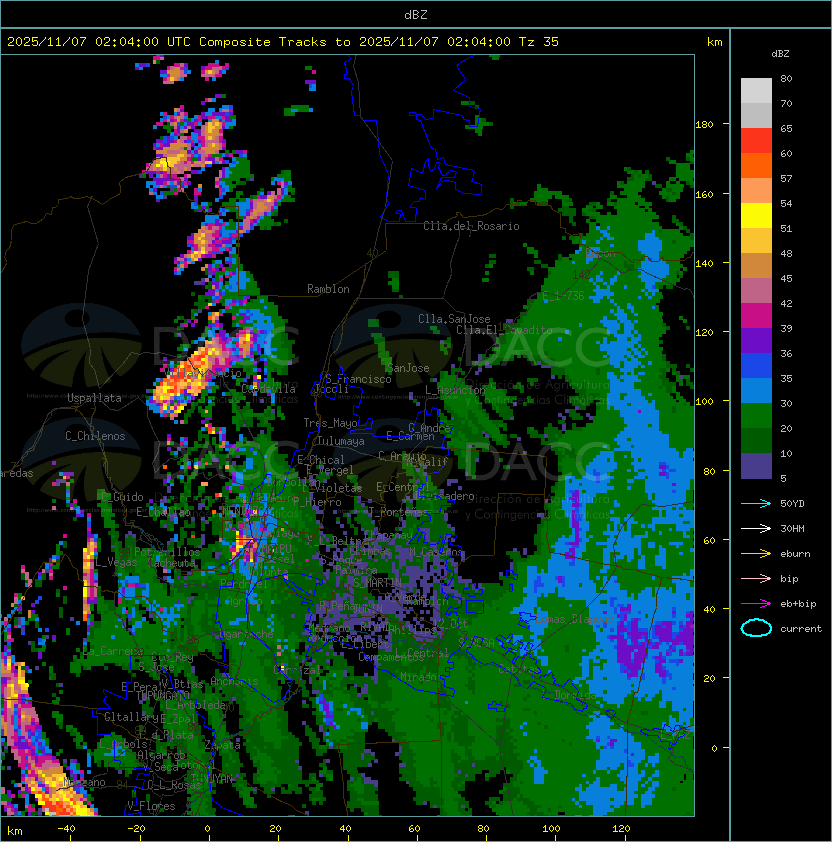The image size is (832, 842).
Task: Click the 'La_Carrera' map label
Action: (113, 651)
